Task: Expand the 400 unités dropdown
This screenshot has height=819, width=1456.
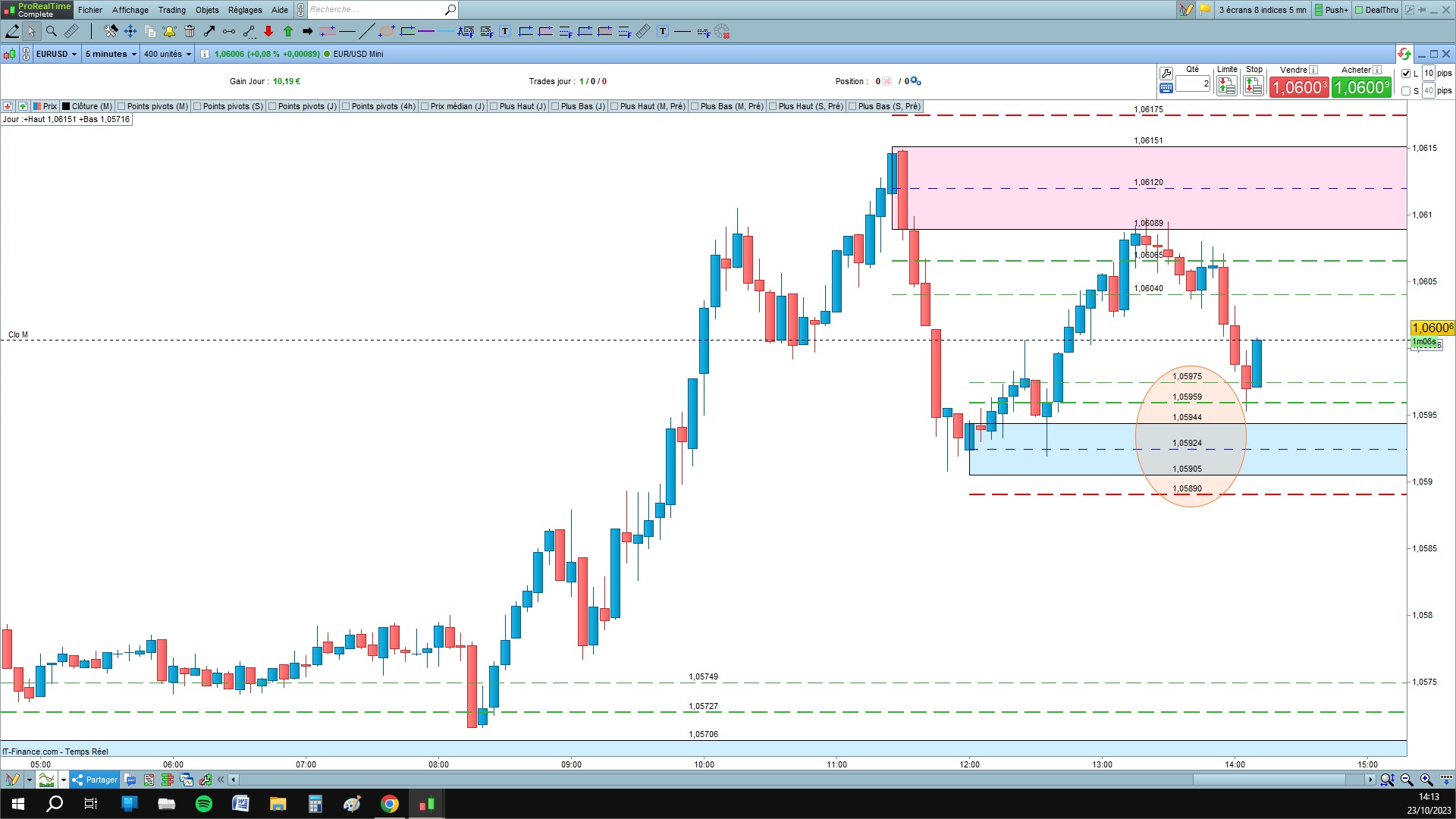Action: [x=168, y=54]
